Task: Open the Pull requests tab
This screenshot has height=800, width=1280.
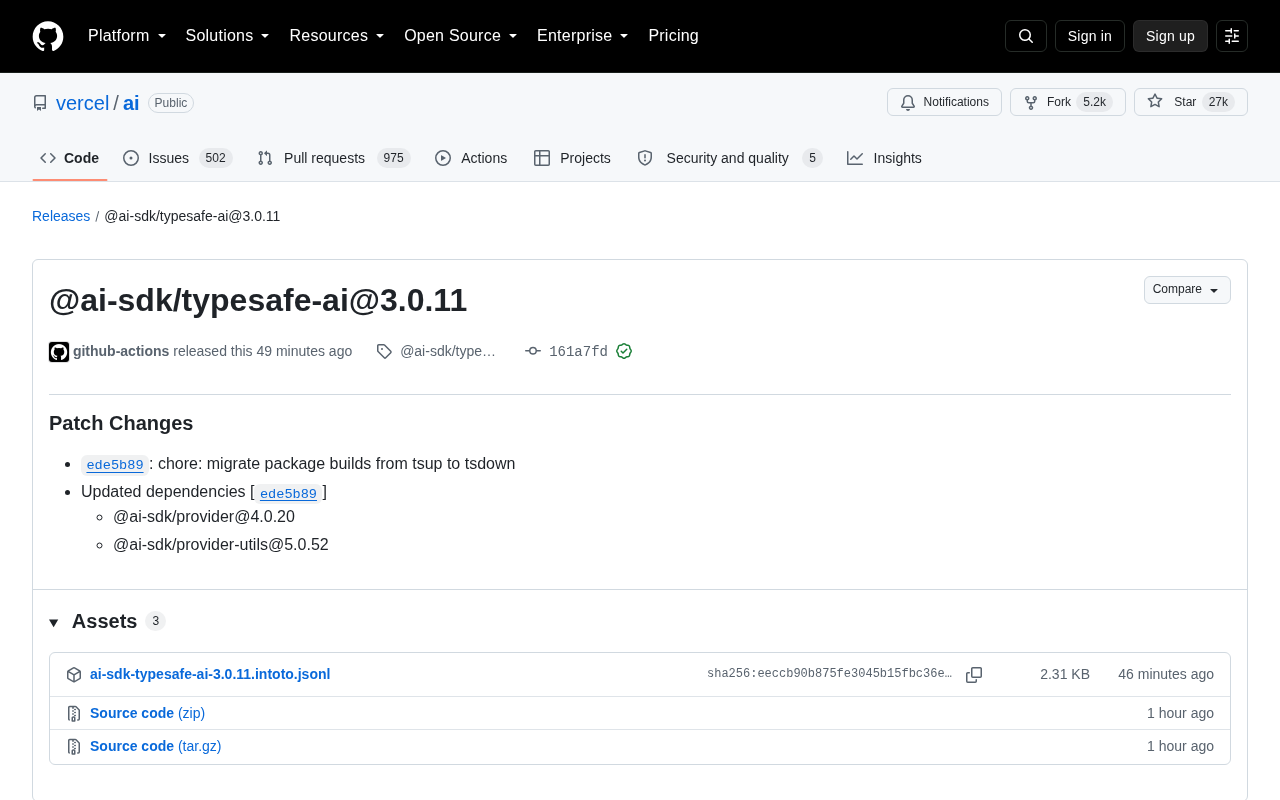Action: tap(334, 158)
